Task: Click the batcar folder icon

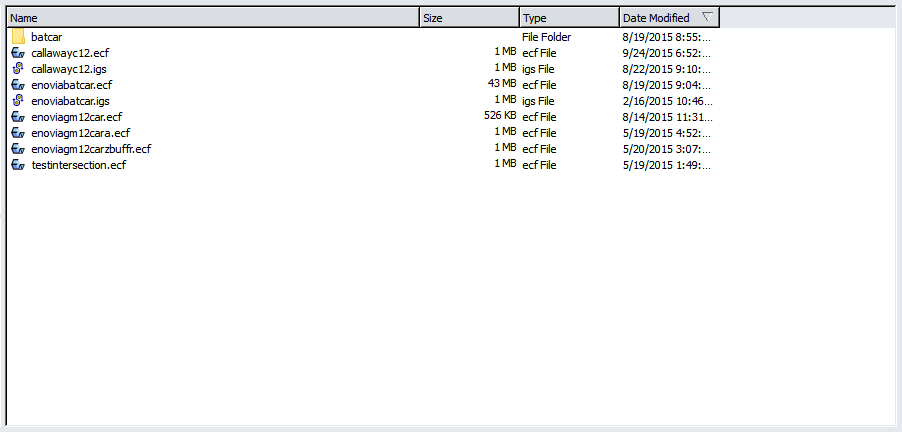Action: 18,37
